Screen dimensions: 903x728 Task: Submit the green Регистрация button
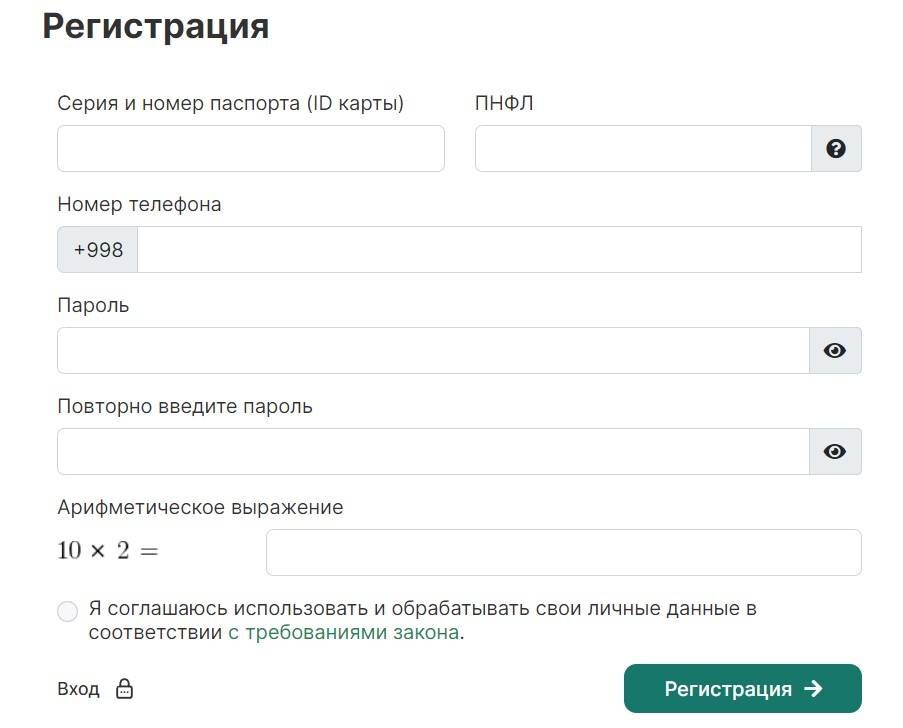point(742,688)
